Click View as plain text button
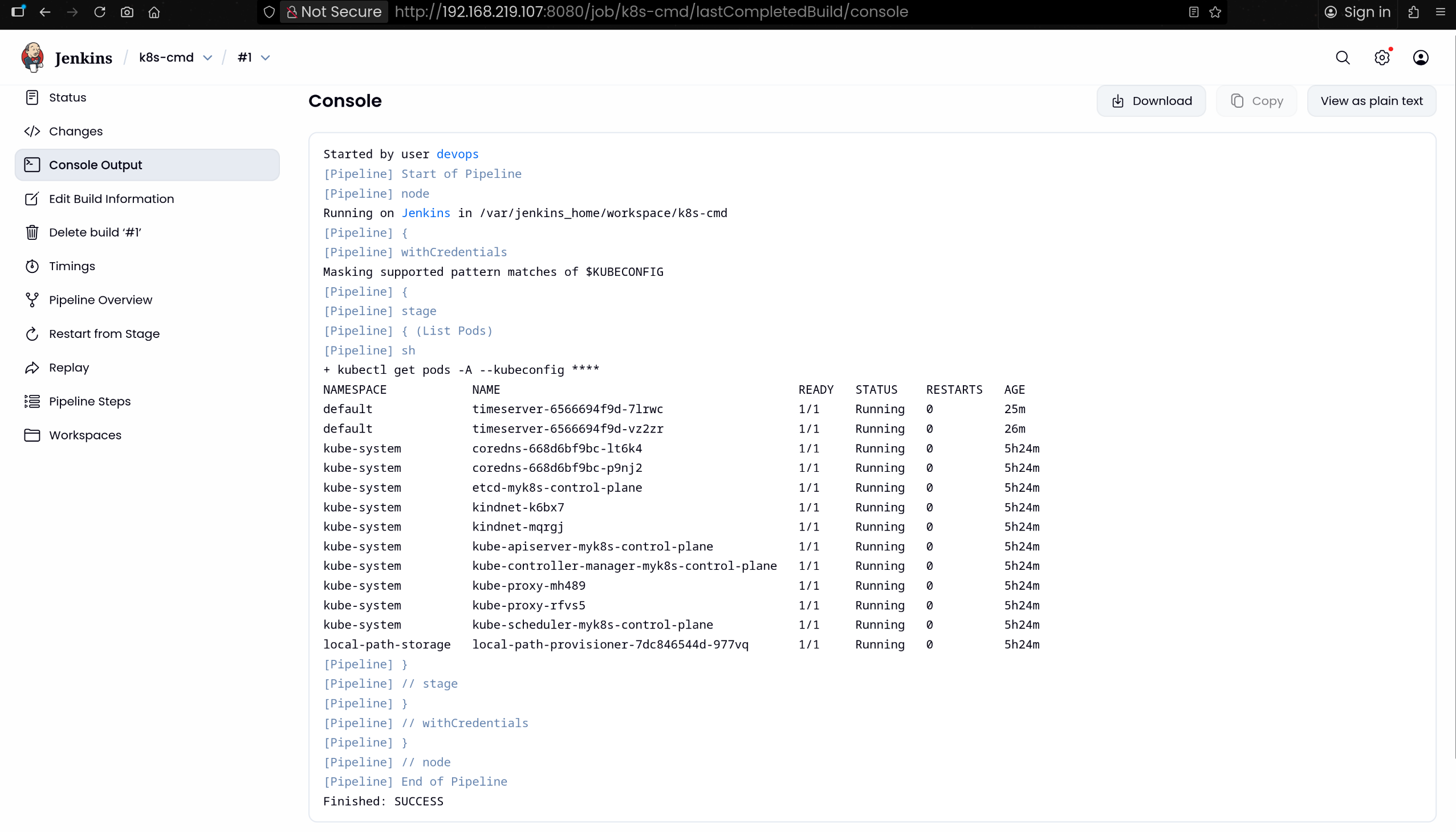This screenshot has width=1456, height=832. coord(1372,101)
